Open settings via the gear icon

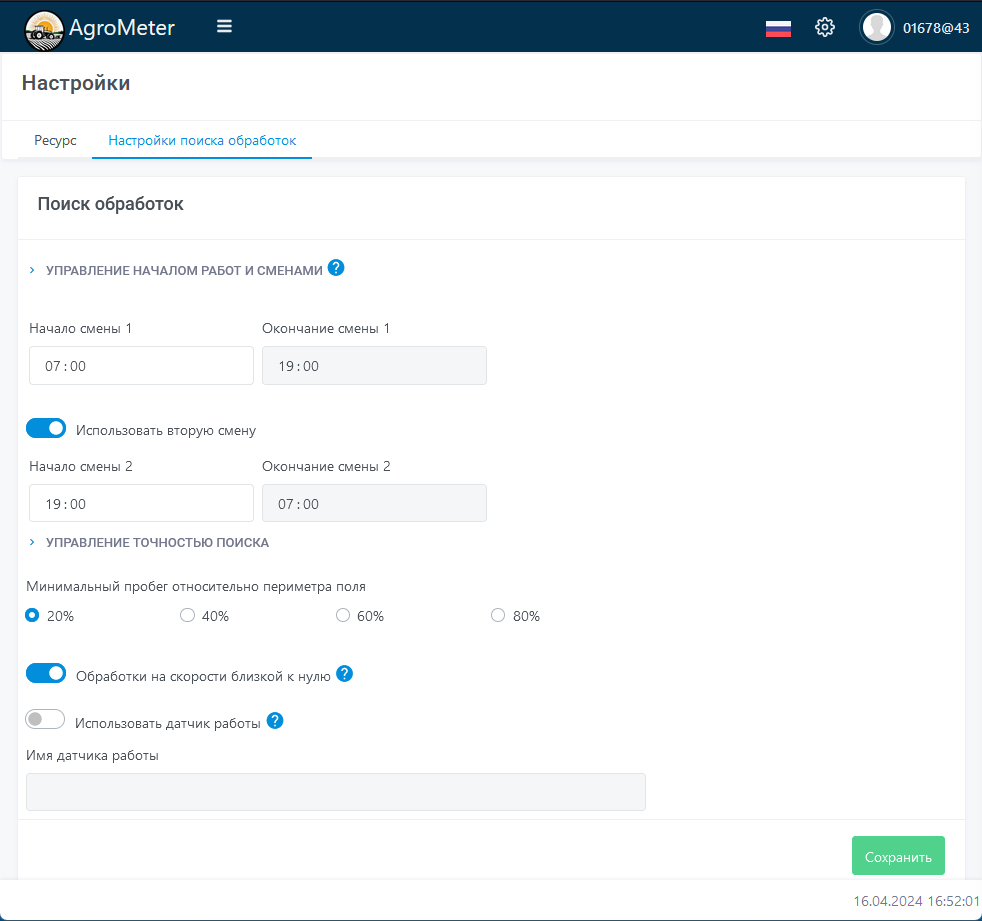[x=825, y=27]
